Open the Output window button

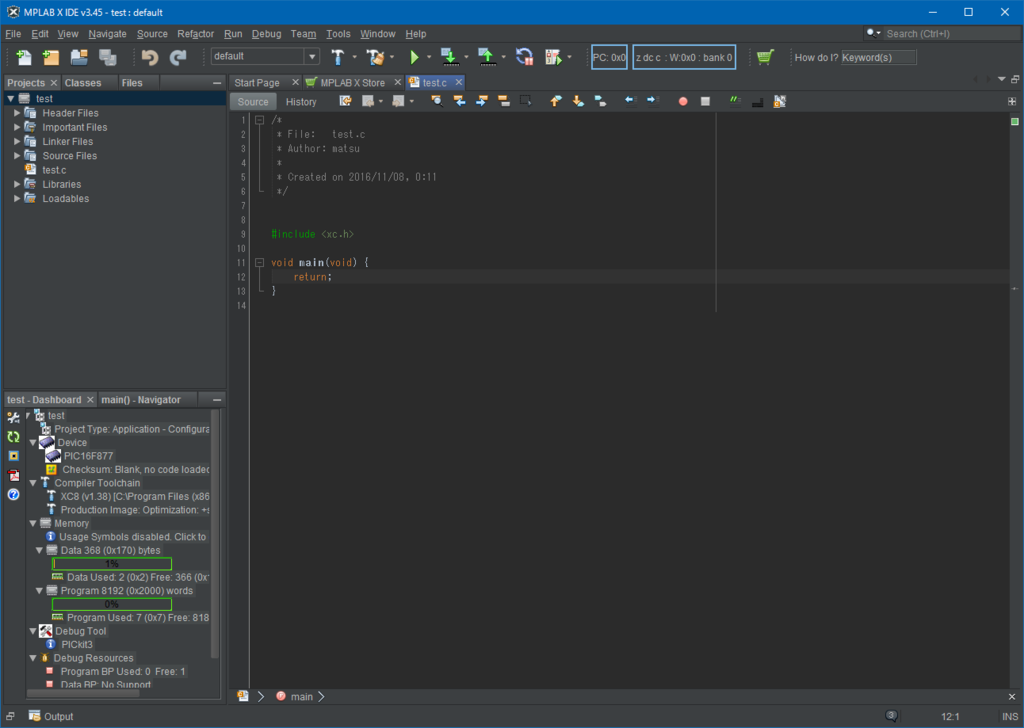51,716
